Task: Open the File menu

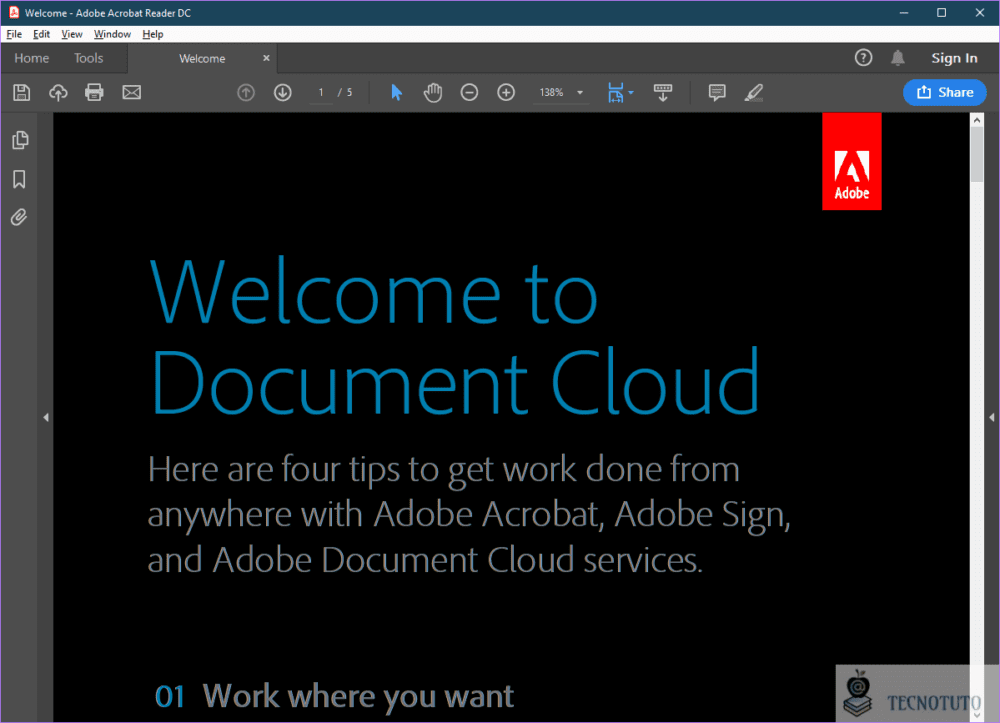Action: coord(14,34)
